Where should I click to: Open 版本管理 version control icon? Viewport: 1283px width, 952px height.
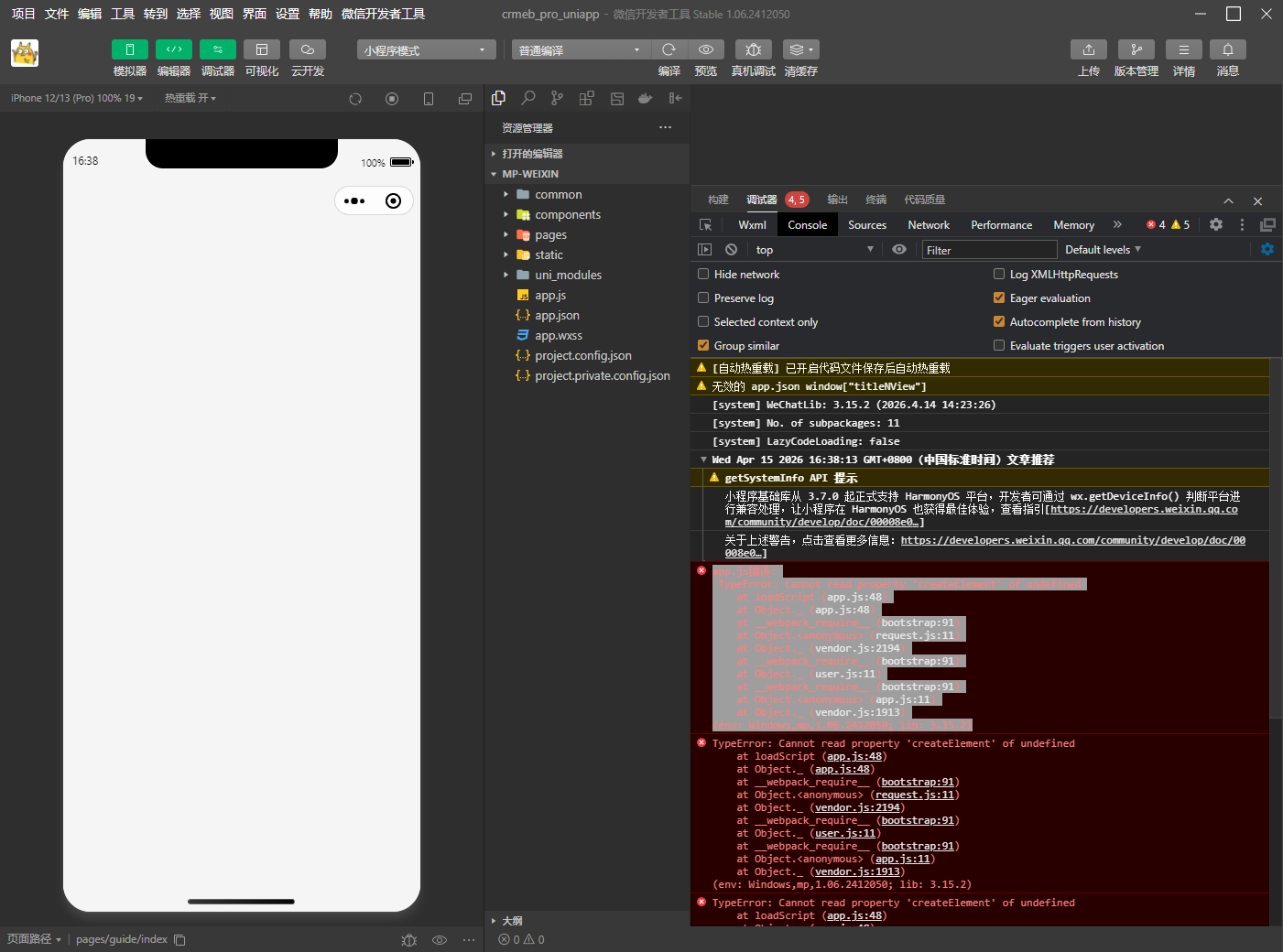click(1136, 49)
